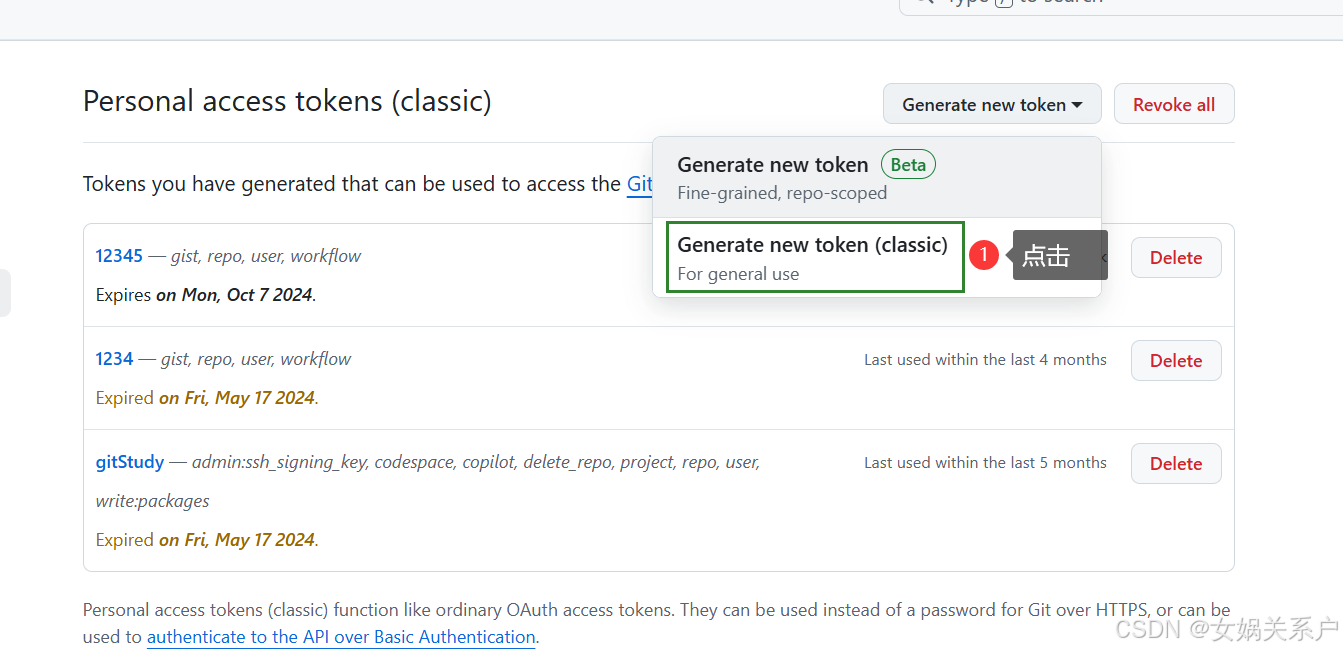
Task: Select Generate new token (classic) menu option
Action: (x=814, y=256)
